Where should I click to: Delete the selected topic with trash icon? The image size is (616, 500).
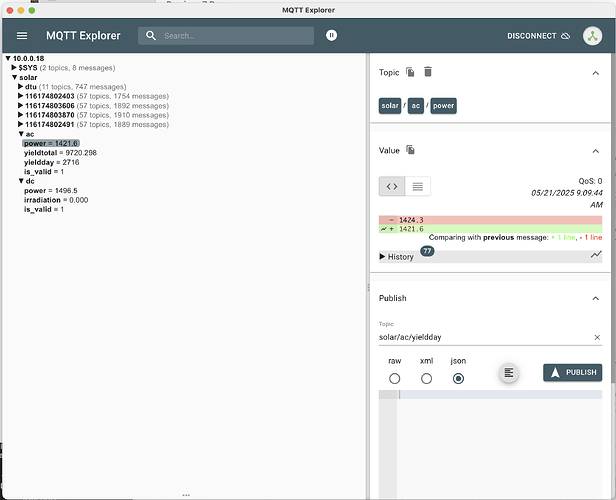click(x=428, y=72)
